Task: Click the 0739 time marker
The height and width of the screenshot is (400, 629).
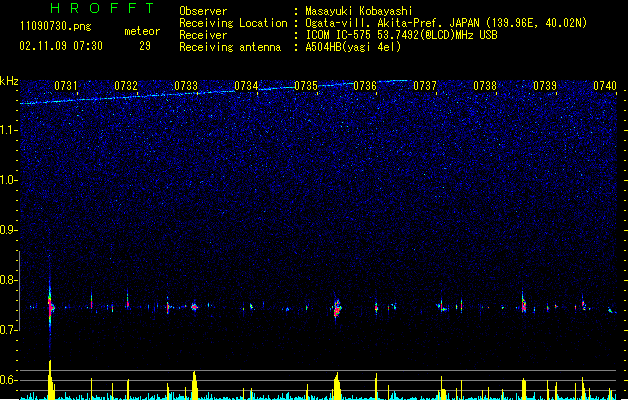Action: tap(545, 86)
